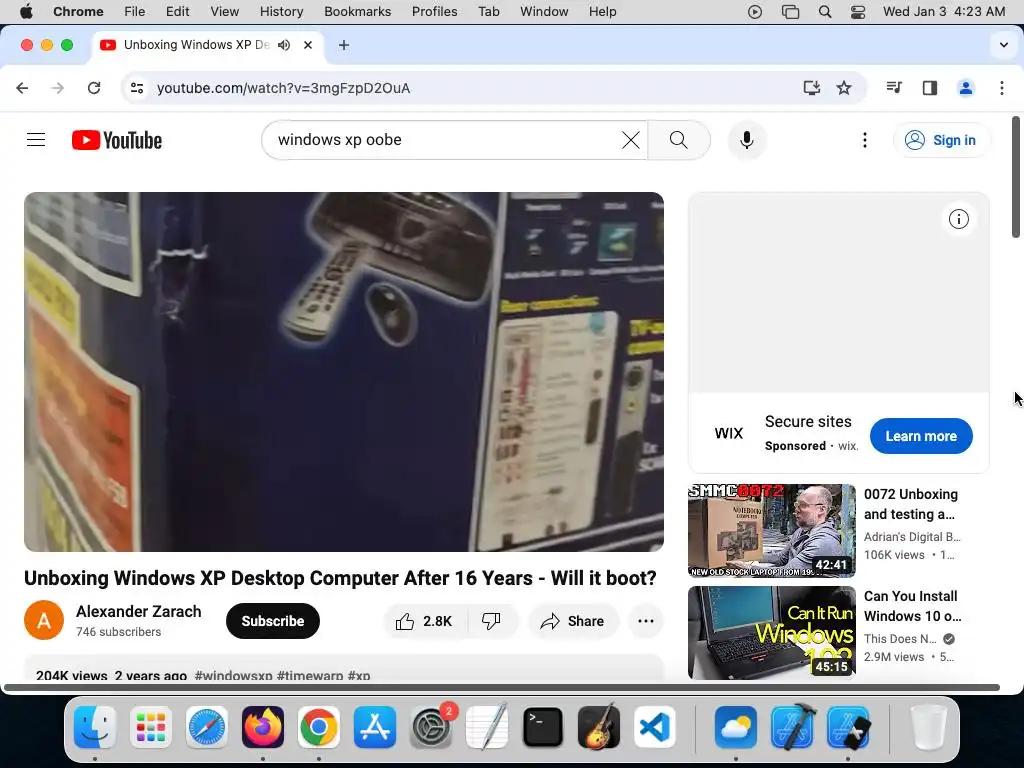This screenshot has width=1024, height=768.
Task: Open the Apple menu
Action: click(x=26, y=12)
